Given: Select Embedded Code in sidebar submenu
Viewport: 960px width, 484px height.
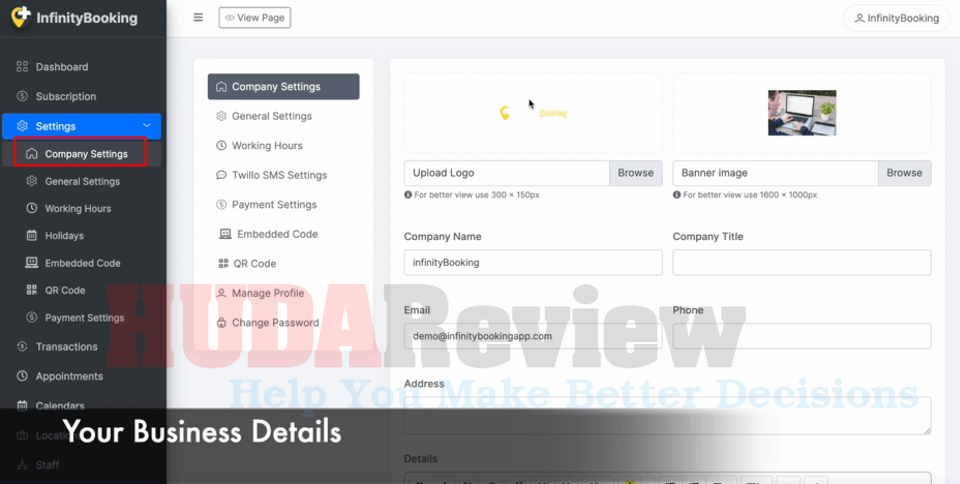Looking at the screenshot, I should click(x=82, y=263).
